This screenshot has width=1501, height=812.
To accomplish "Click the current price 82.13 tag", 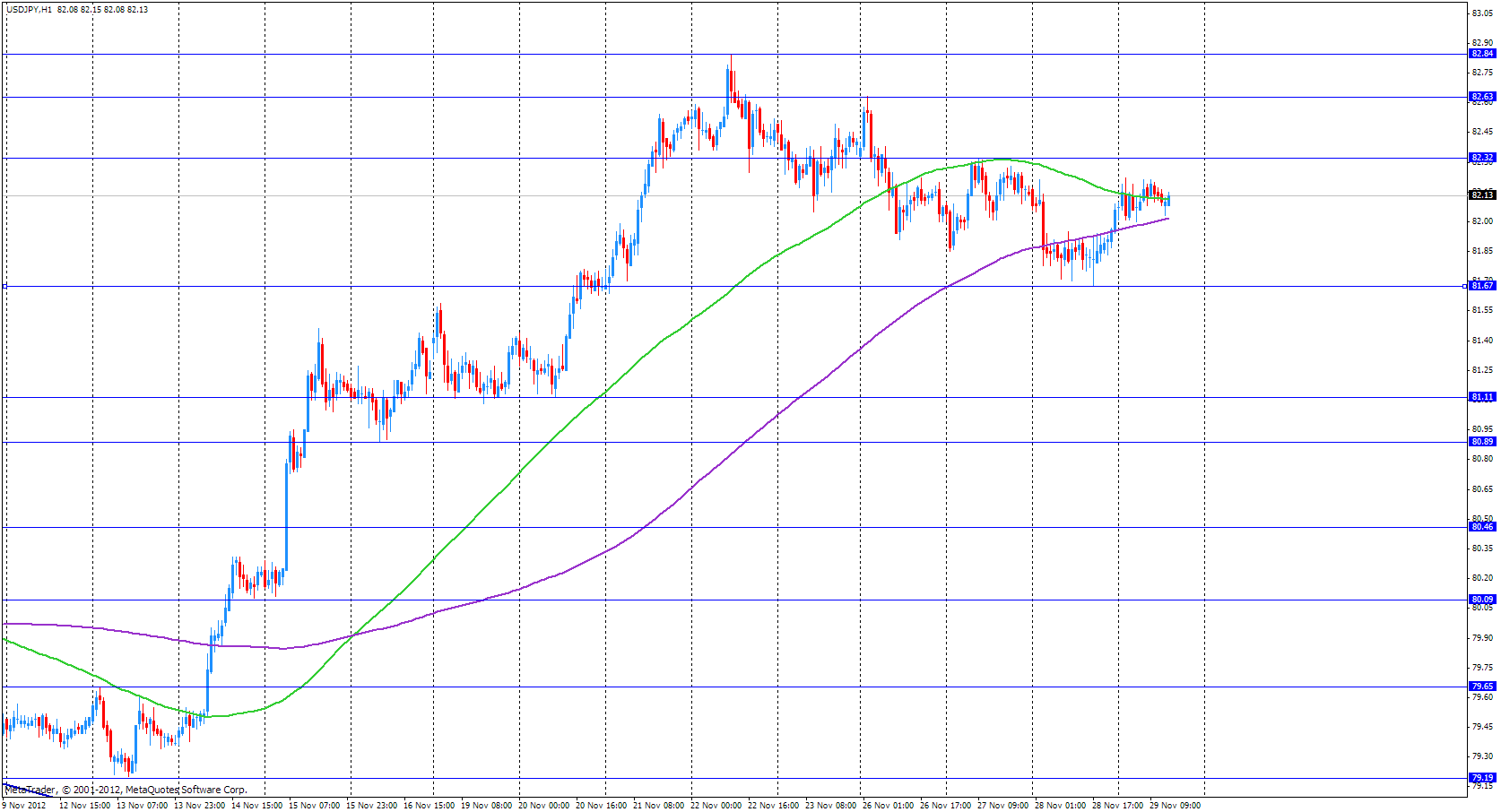I will [1482, 195].
